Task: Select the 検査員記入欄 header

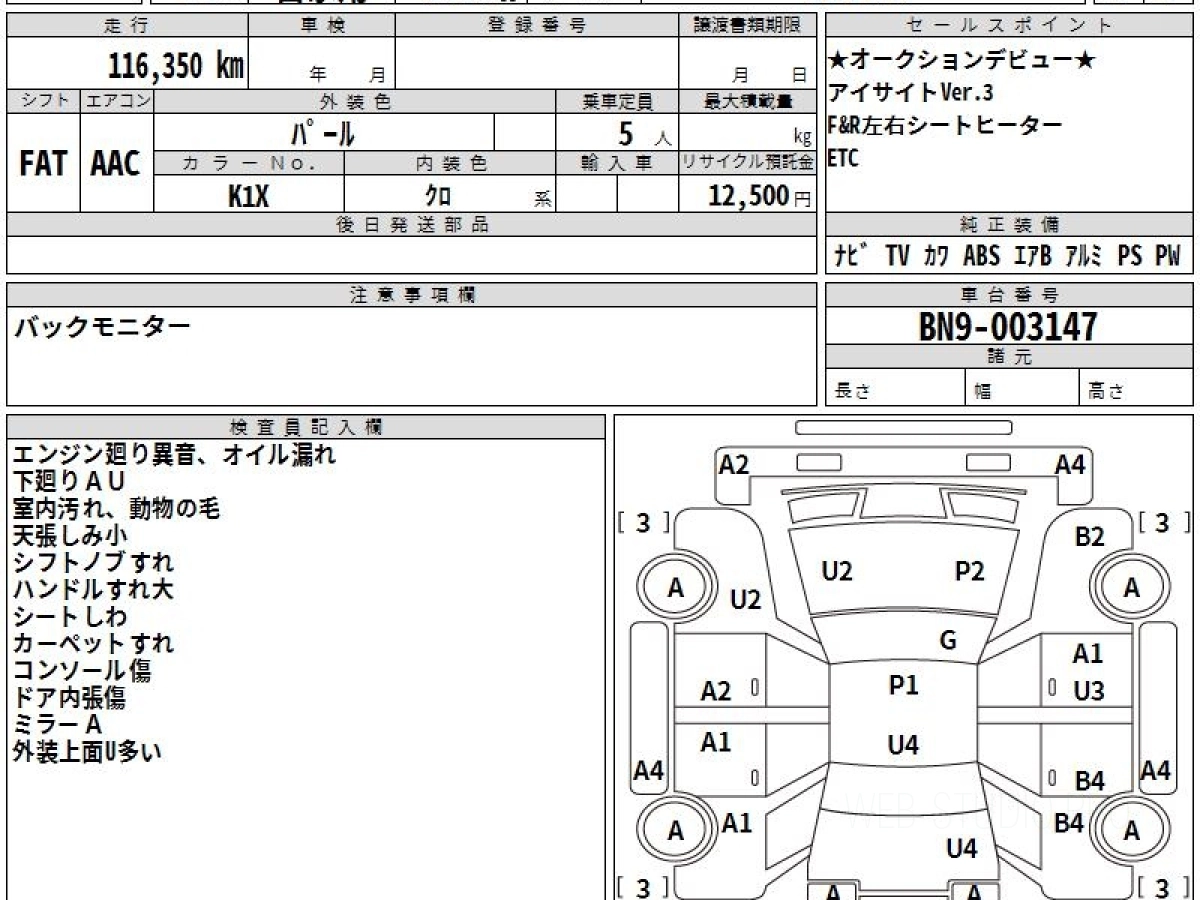Action: [306, 427]
